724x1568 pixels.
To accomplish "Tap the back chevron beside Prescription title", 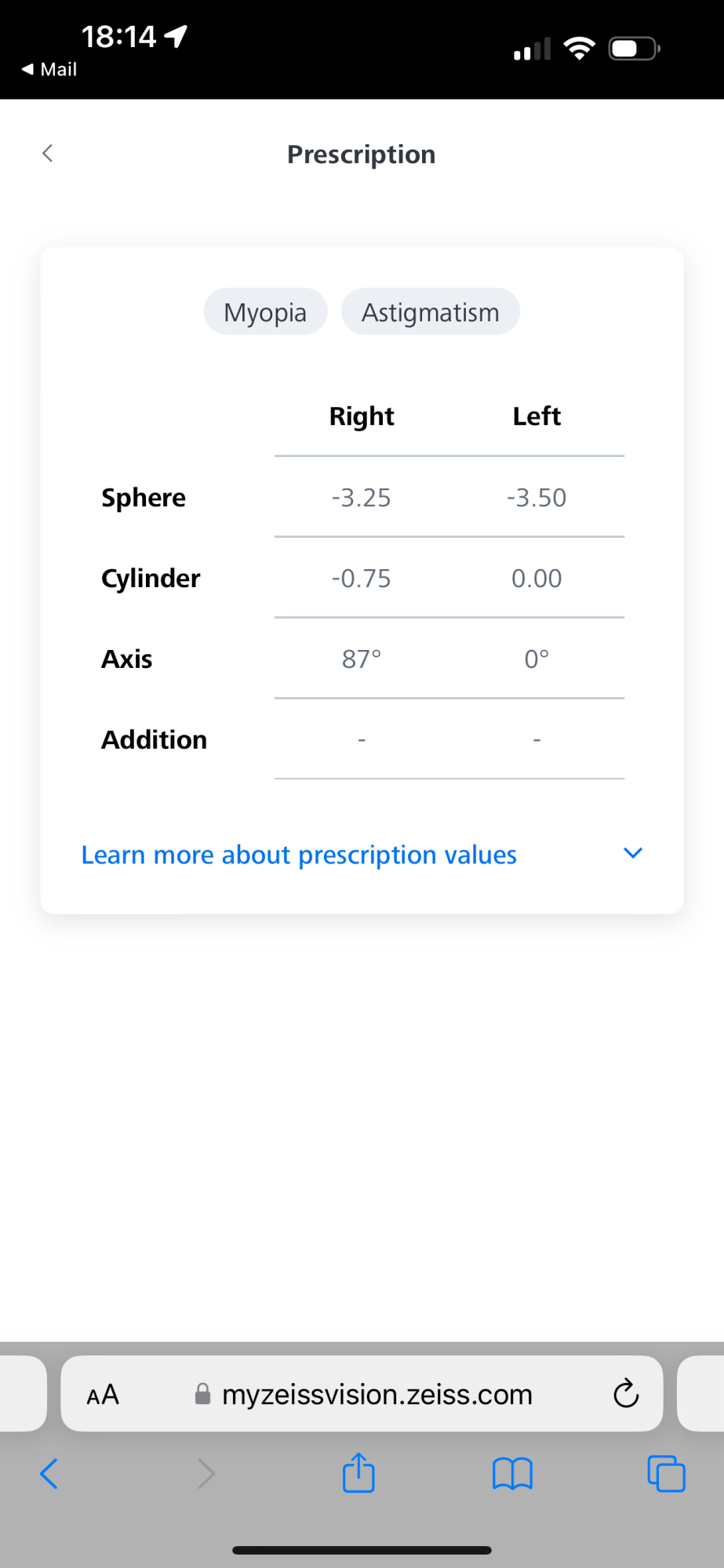I will point(48,153).
